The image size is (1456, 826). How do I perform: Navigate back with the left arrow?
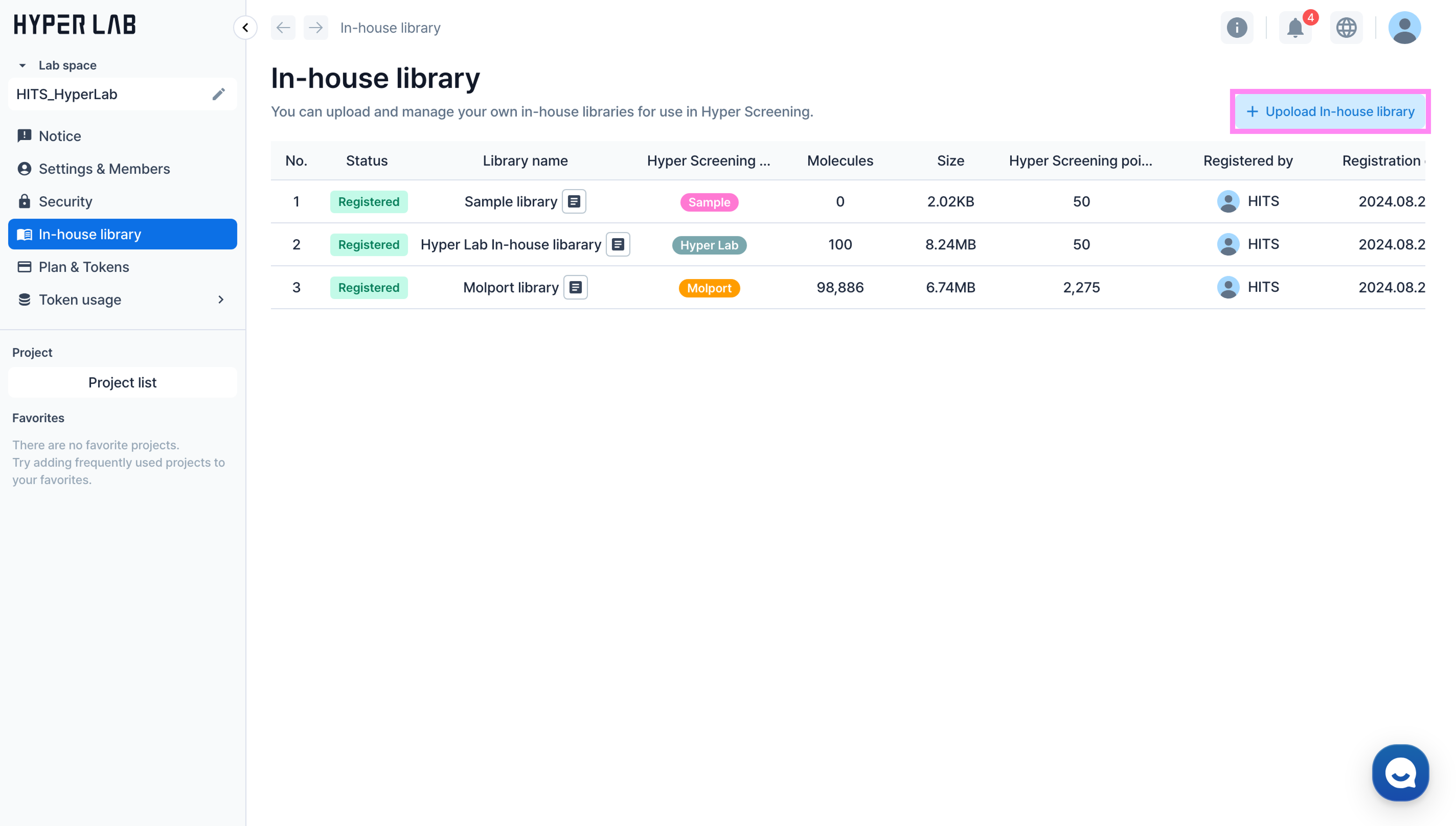[283, 28]
